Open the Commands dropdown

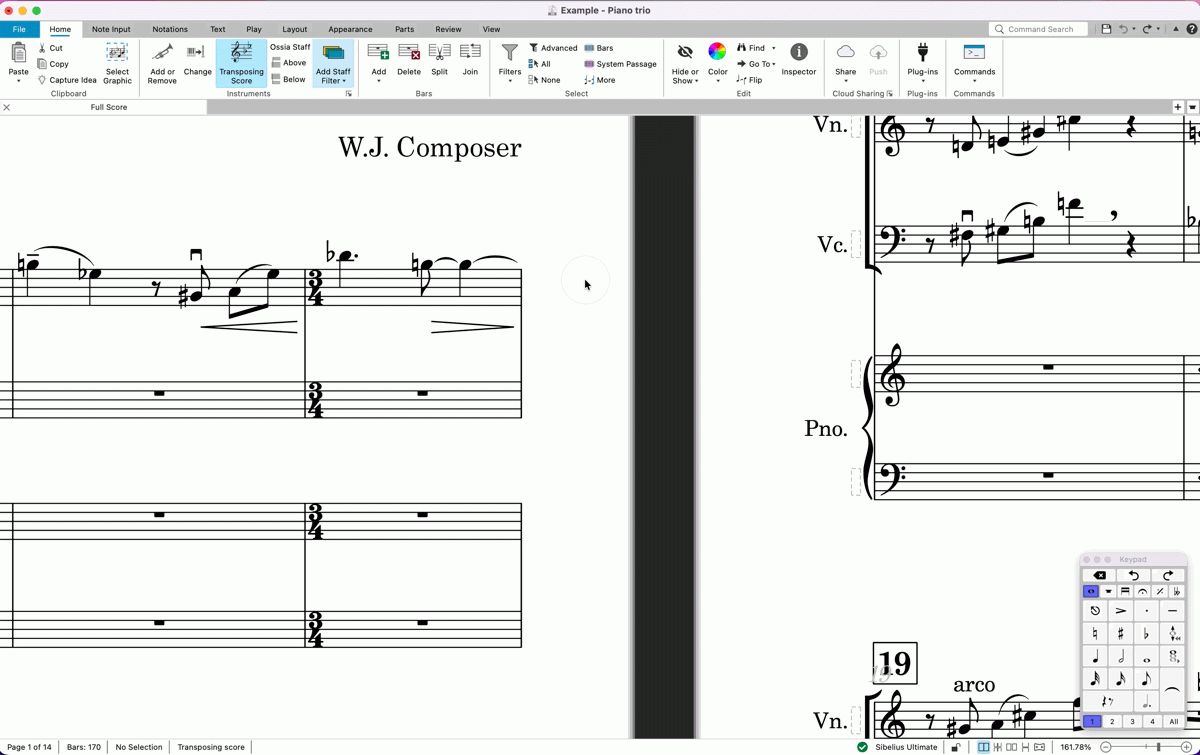[974, 62]
